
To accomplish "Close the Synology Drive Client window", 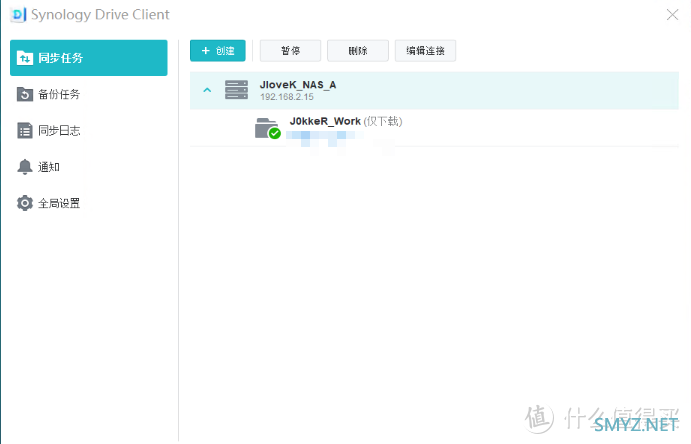I will 671,14.
